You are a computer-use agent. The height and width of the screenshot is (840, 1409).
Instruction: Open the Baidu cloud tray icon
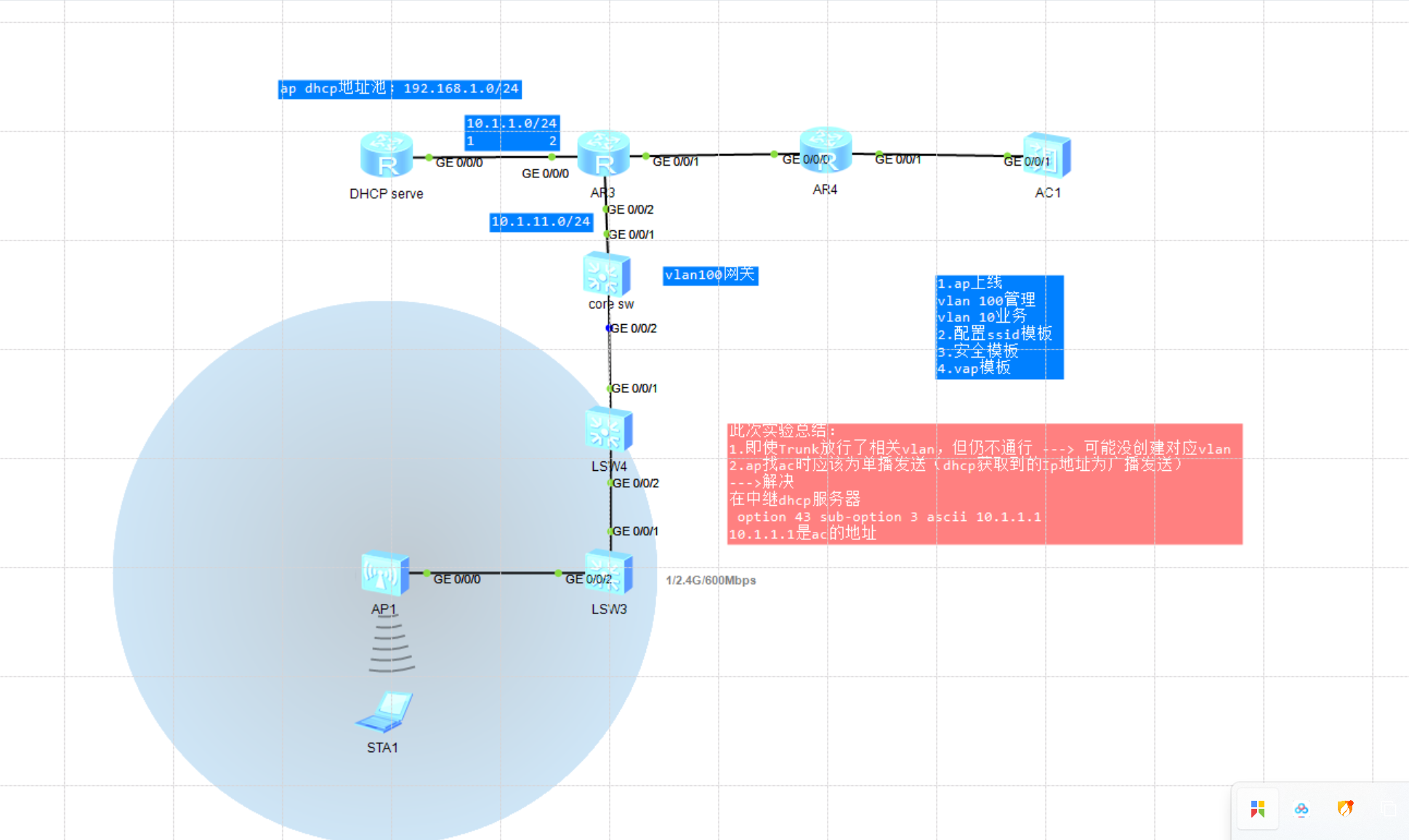point(1301,809)
